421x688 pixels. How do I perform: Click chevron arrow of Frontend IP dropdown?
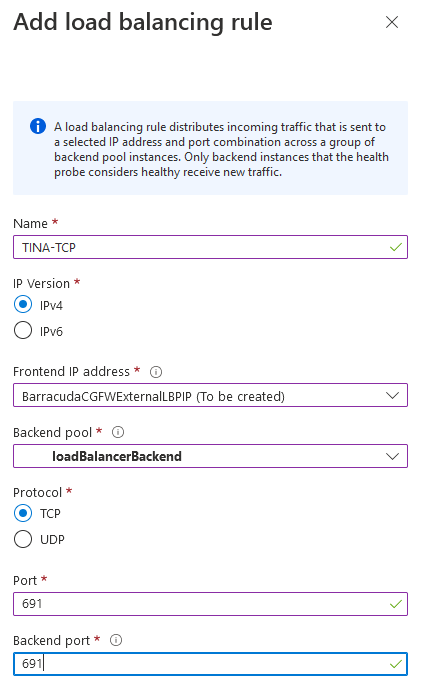[392, 395]
